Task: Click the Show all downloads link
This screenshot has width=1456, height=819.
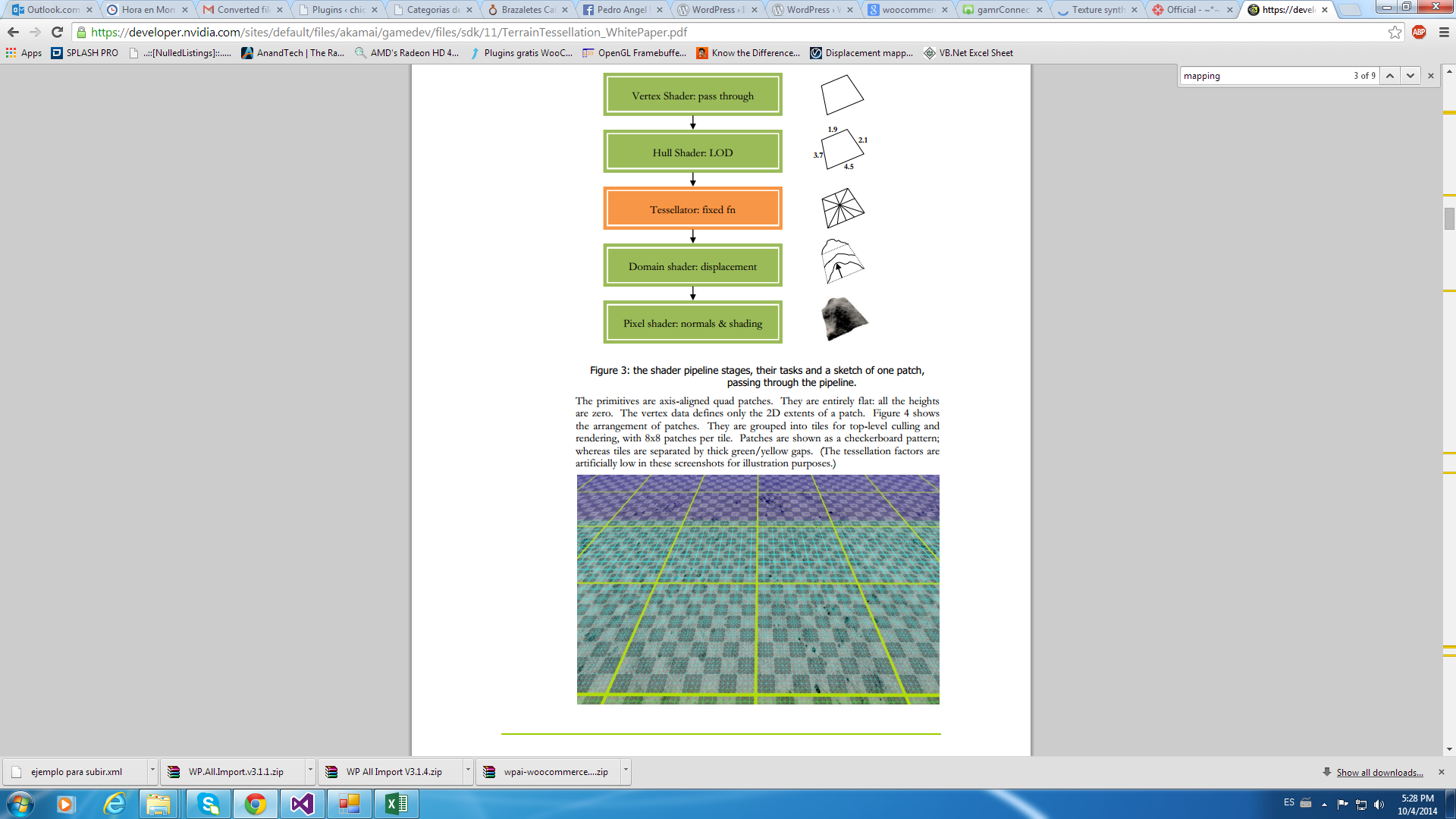Action: coord(1379,773)
